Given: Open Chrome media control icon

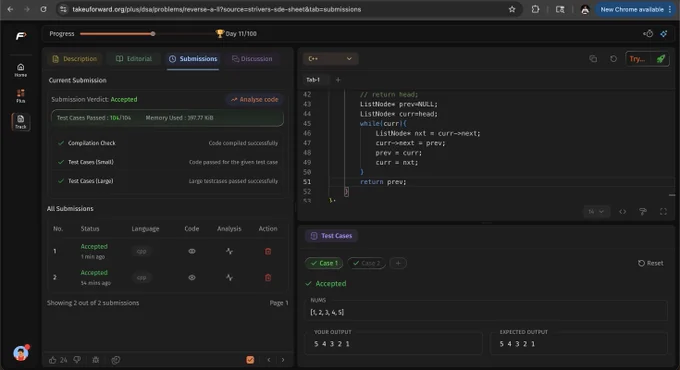Looking at the screenshot, I should tap(560, 9).
